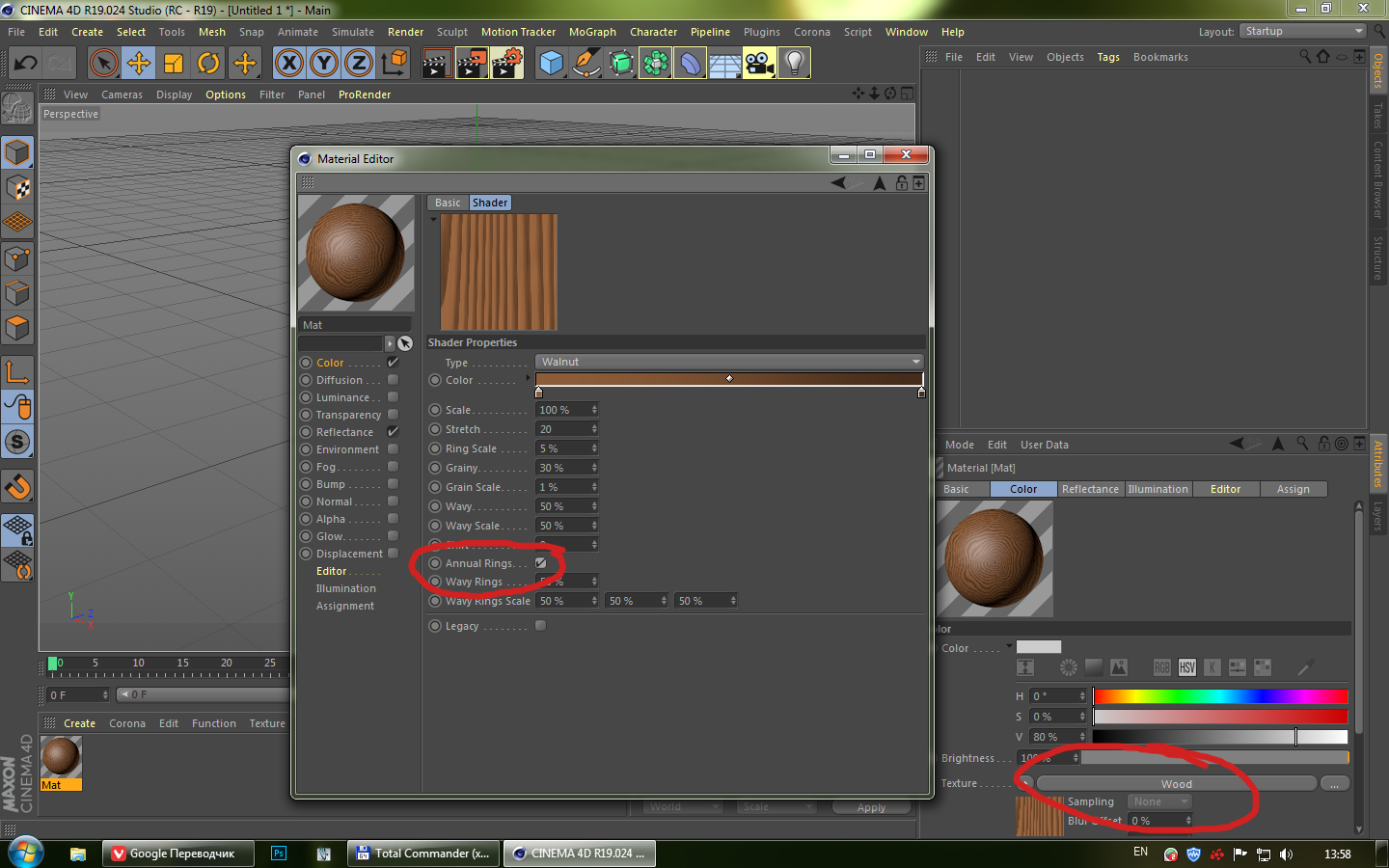Image resolution: width=1389 pixels, height=868 pixels.
Task: Select the Move tool in top toolbar
Action: click(139, 64)
